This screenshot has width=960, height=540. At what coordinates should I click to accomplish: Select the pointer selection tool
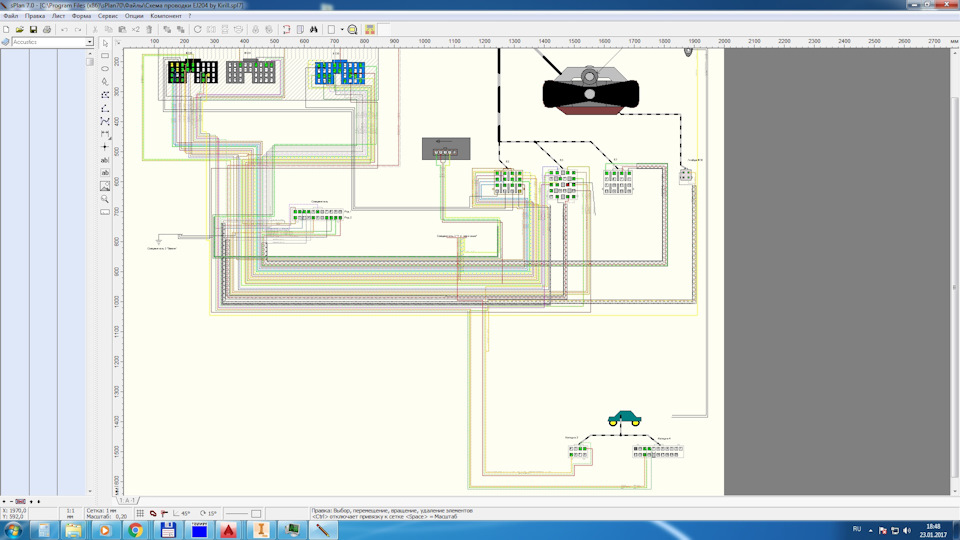(105, 44)
